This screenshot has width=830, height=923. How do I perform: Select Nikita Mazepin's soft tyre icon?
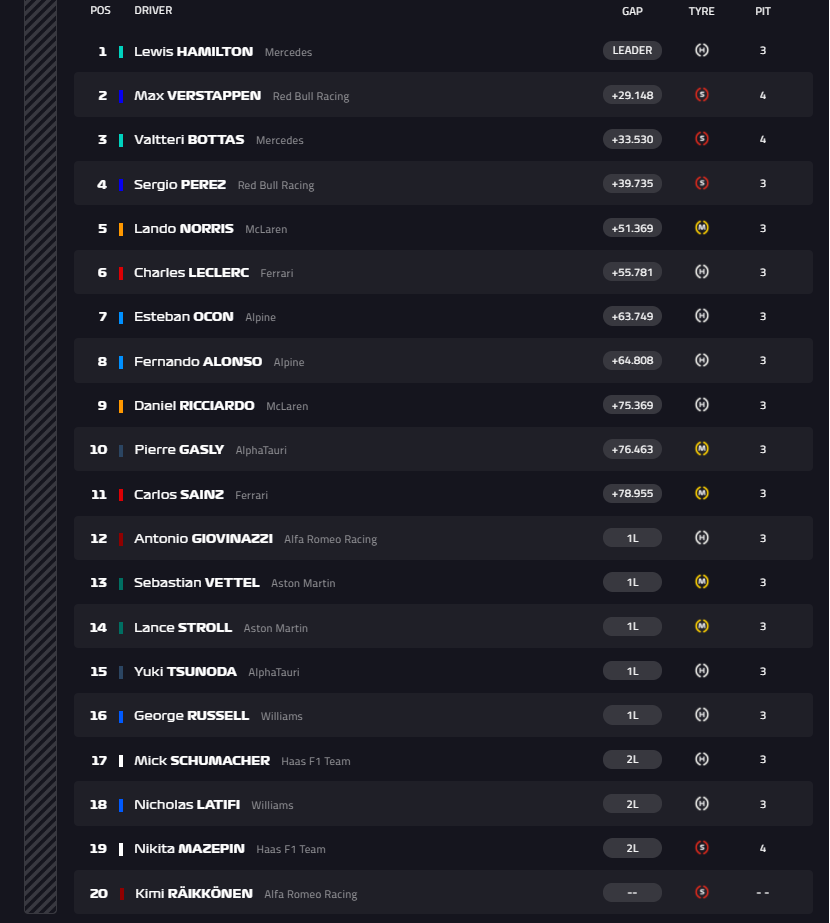click(x=702, y=847)
